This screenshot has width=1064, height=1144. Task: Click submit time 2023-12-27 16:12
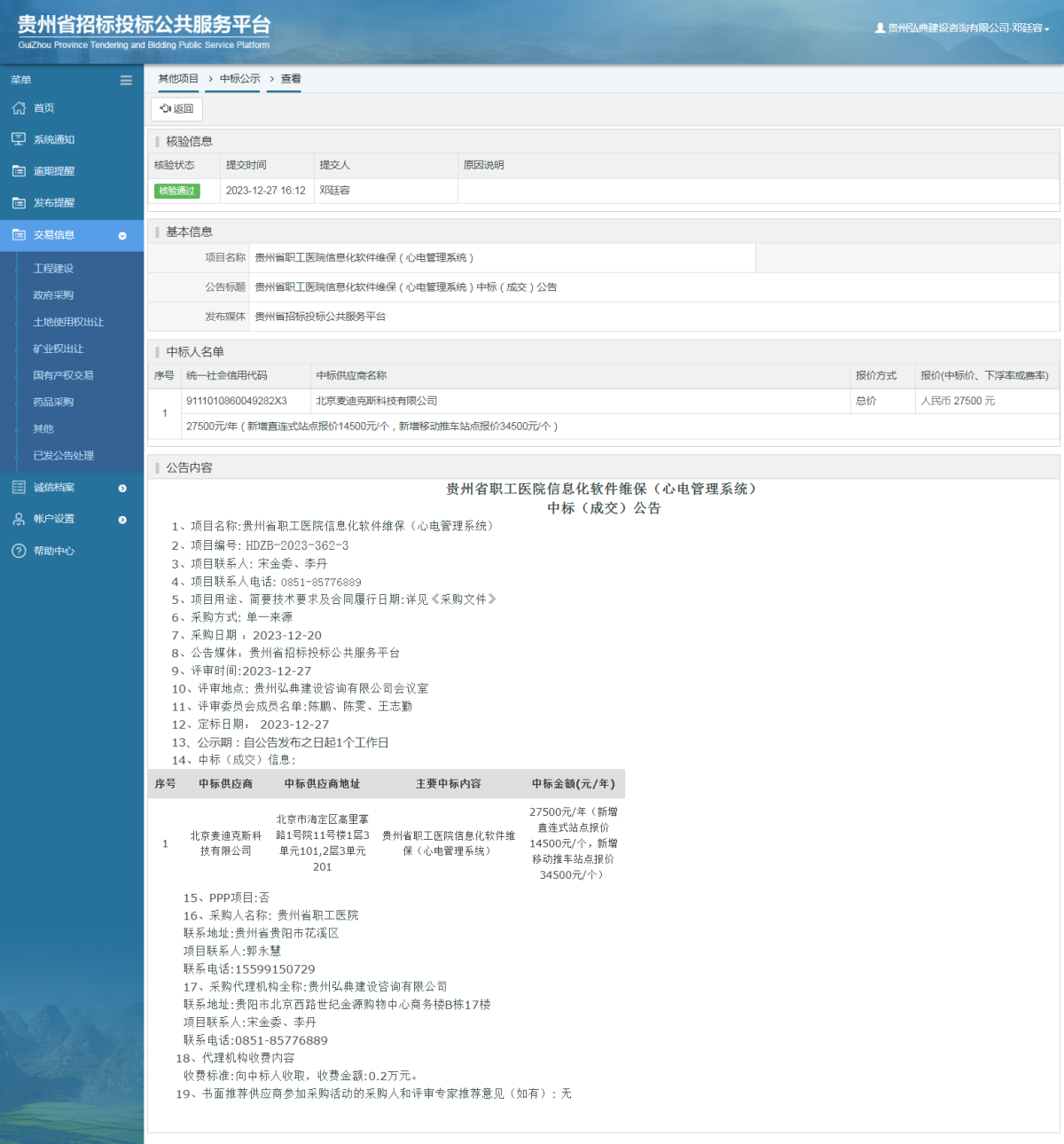[x=266, y=191]
